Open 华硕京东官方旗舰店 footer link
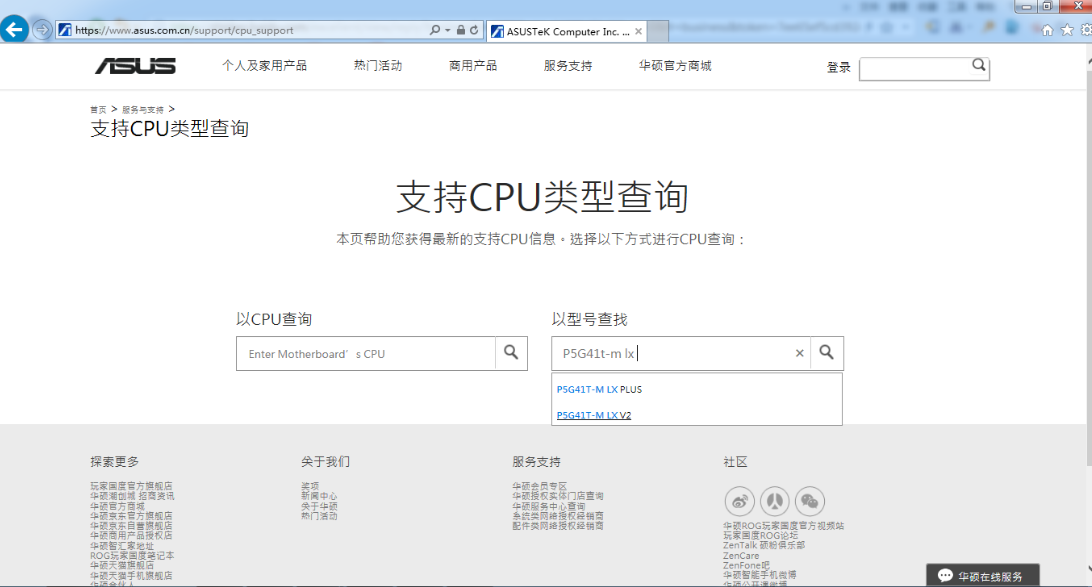Screen dimensions: 1092x587 [x=131, y=516]
